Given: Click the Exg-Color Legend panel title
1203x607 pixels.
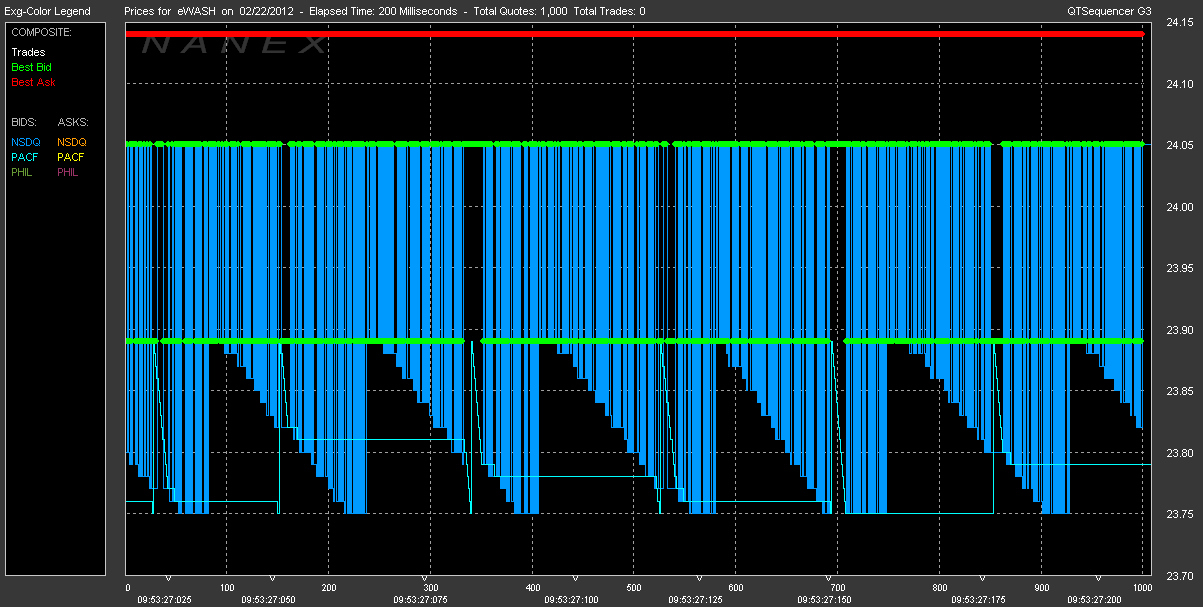Looking at the screenshot, I should pyautogui.click(x=48, y=11).
